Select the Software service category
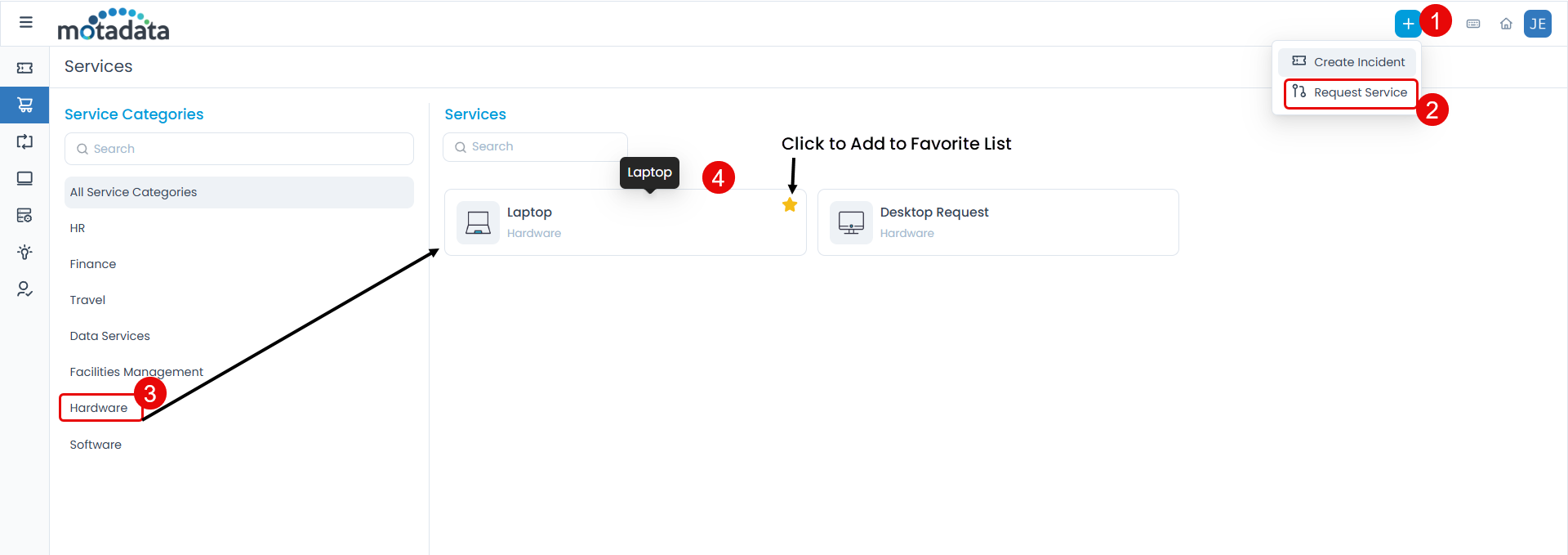Image resolution: width=1568 pixels, height=555 pixels. (x=96, y=445)
